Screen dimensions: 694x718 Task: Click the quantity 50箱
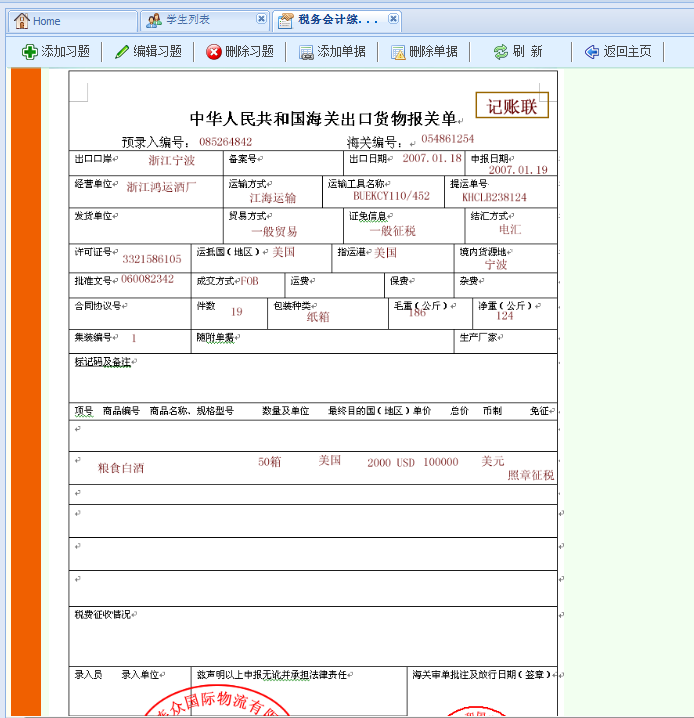tap(270, 462)
